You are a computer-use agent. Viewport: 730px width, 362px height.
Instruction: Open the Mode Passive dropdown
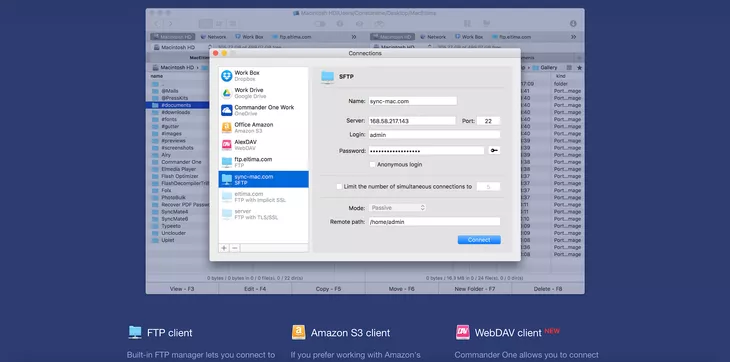(398, 208)
